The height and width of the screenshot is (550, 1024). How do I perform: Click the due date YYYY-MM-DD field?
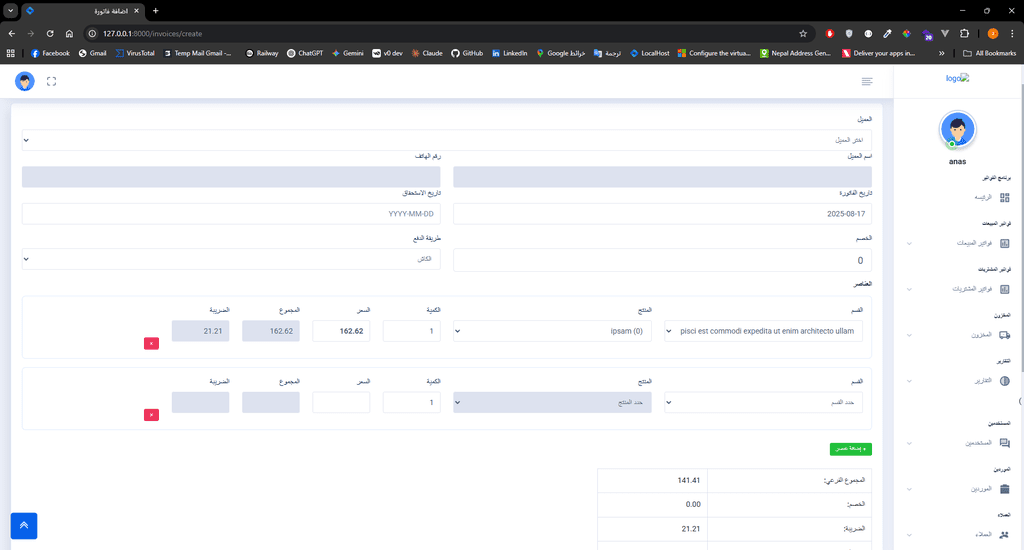(231, 214)
